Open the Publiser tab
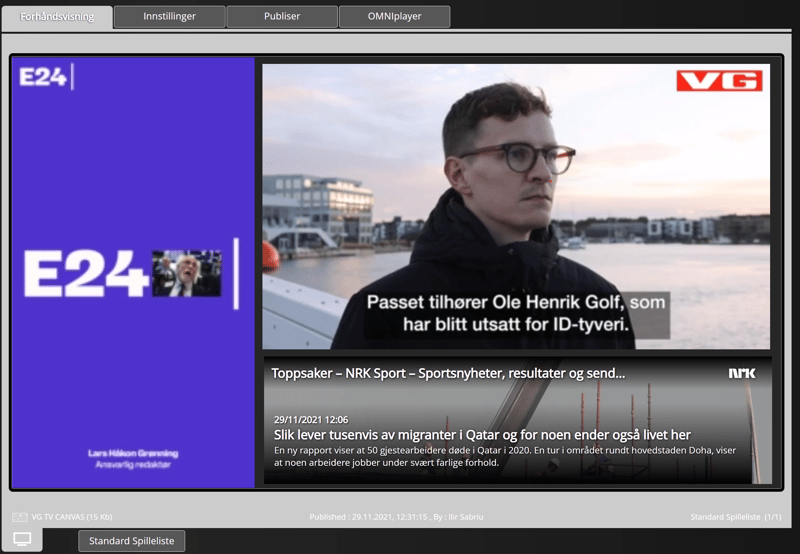The height and width of the screenshot is (554, 800). tap(282, 16)
